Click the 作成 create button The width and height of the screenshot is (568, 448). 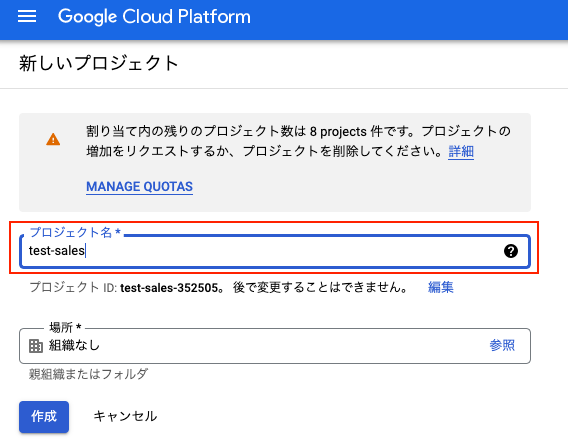[x=44, y=416]
